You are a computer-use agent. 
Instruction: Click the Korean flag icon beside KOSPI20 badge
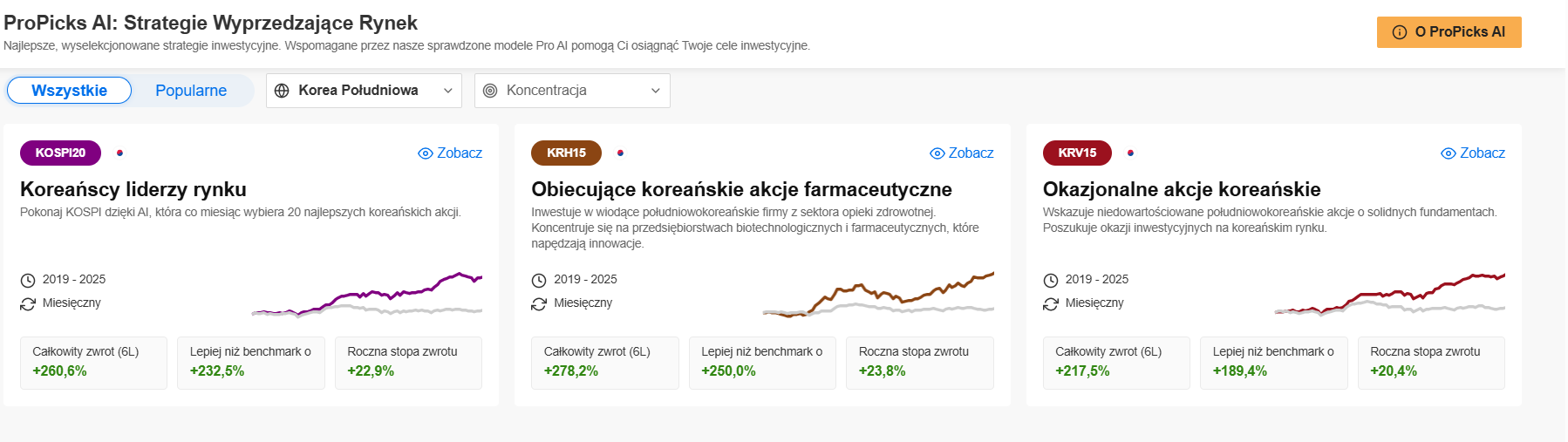pos(119,153)
